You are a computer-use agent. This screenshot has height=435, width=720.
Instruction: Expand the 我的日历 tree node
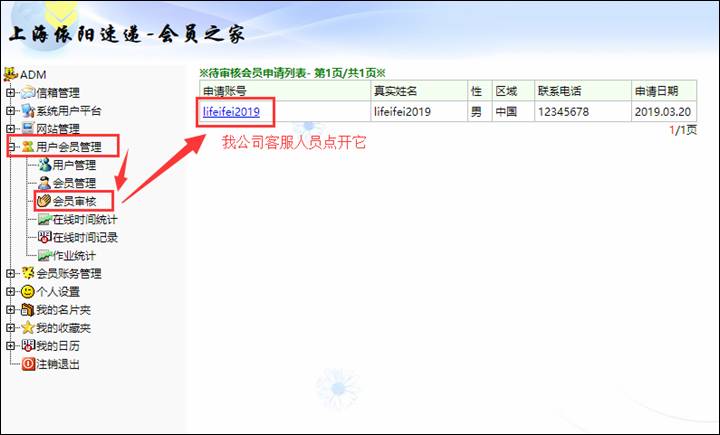[x=11, y=346]
